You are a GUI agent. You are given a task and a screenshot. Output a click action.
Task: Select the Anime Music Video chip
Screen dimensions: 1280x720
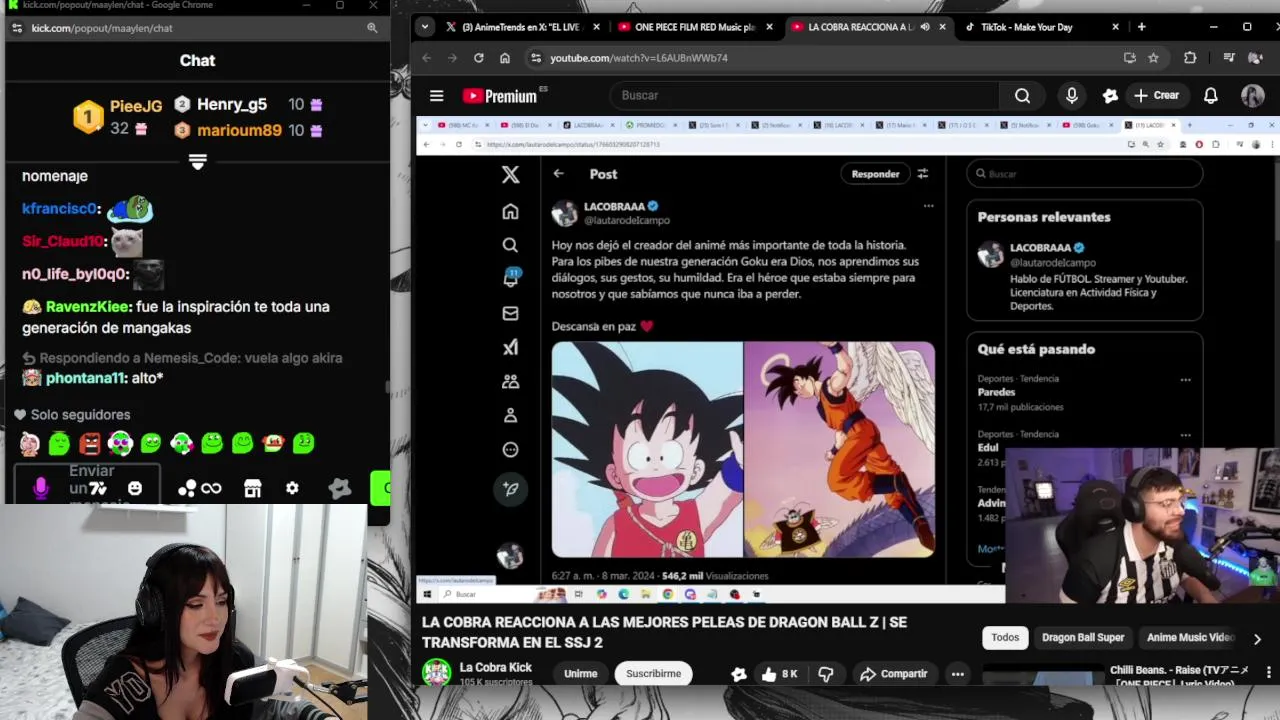tap(1190, 638)
